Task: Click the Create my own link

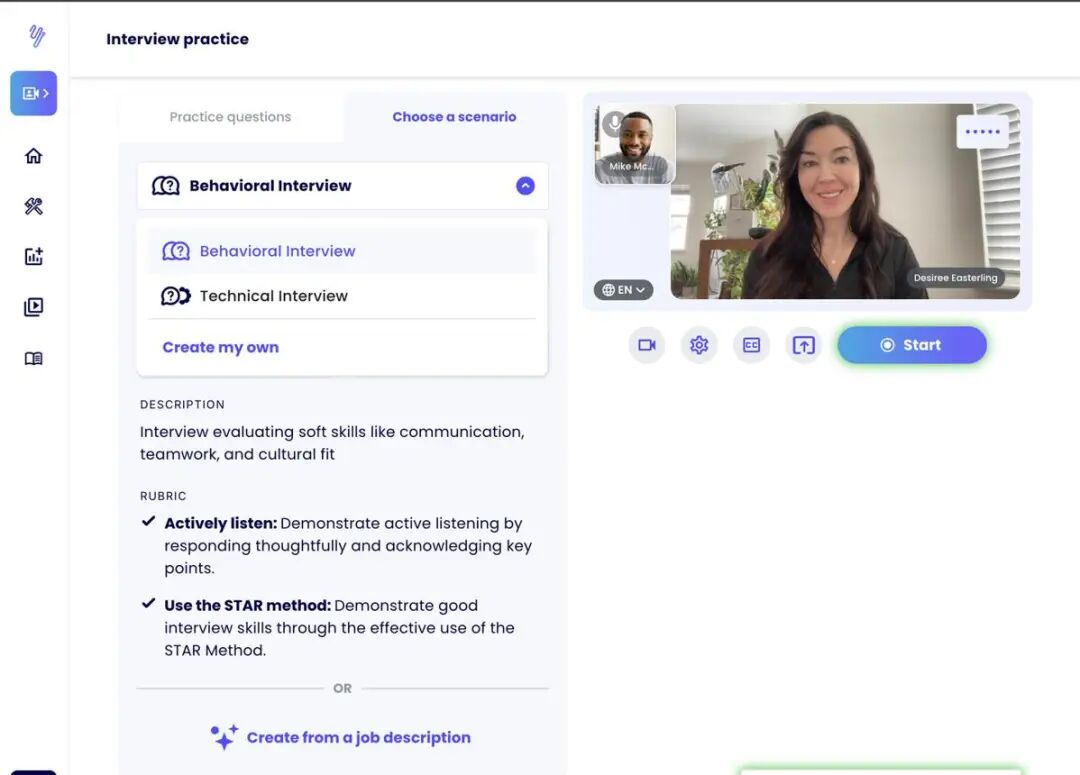Action: point(220,347)
